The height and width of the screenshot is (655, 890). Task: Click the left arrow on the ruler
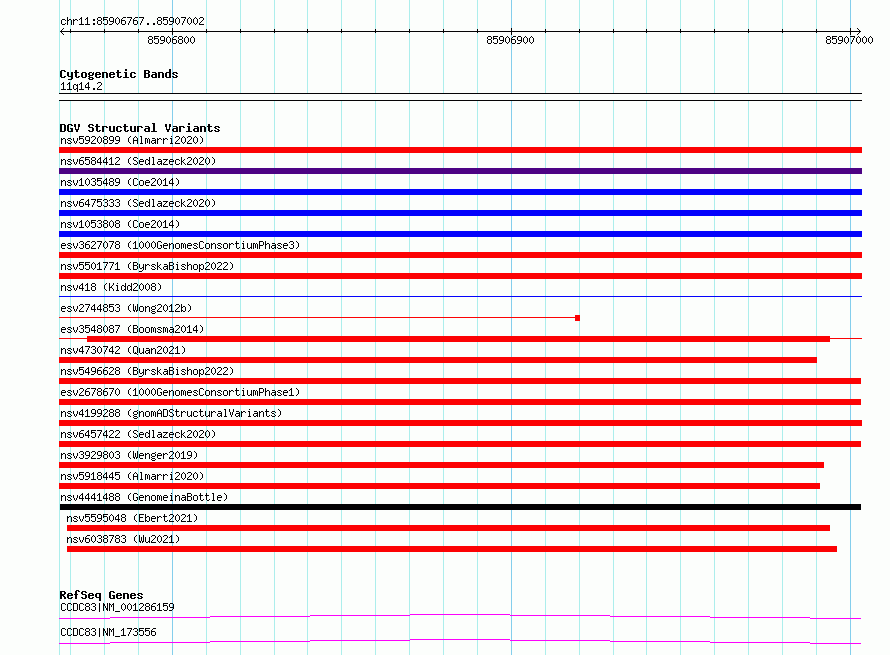[x=64, y=31]
